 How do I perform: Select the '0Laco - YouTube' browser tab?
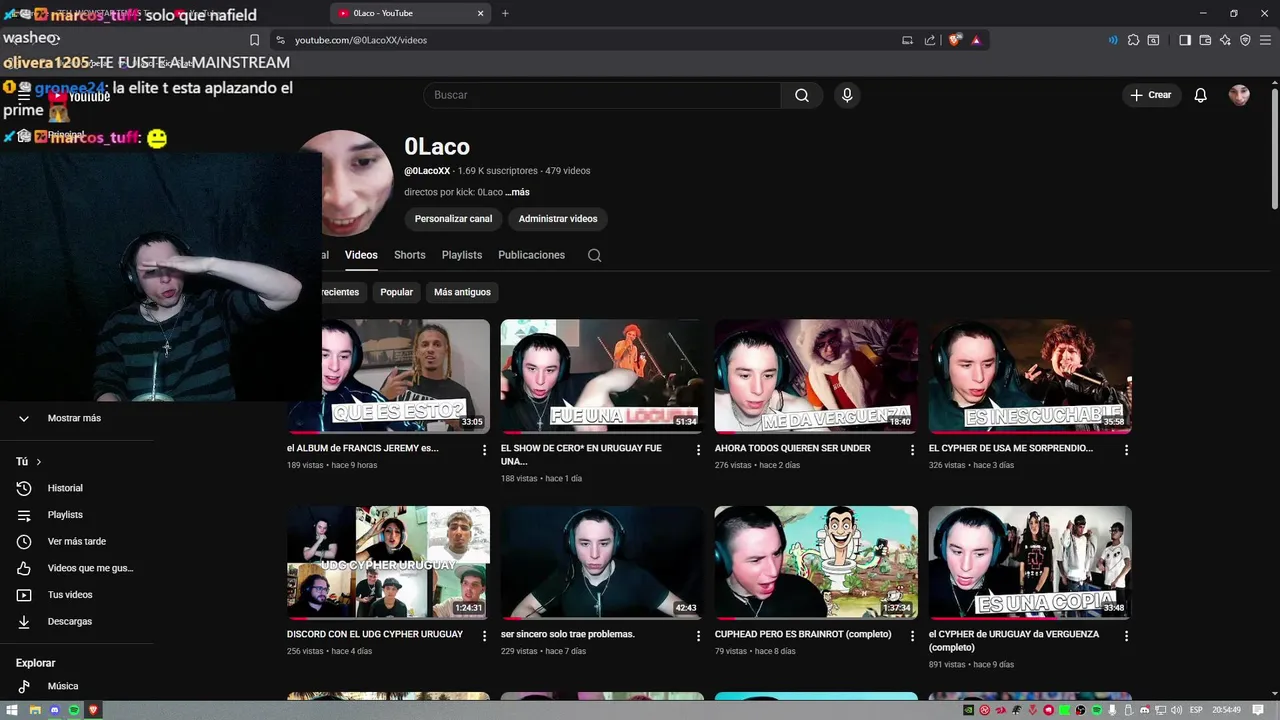coord(410,13)
